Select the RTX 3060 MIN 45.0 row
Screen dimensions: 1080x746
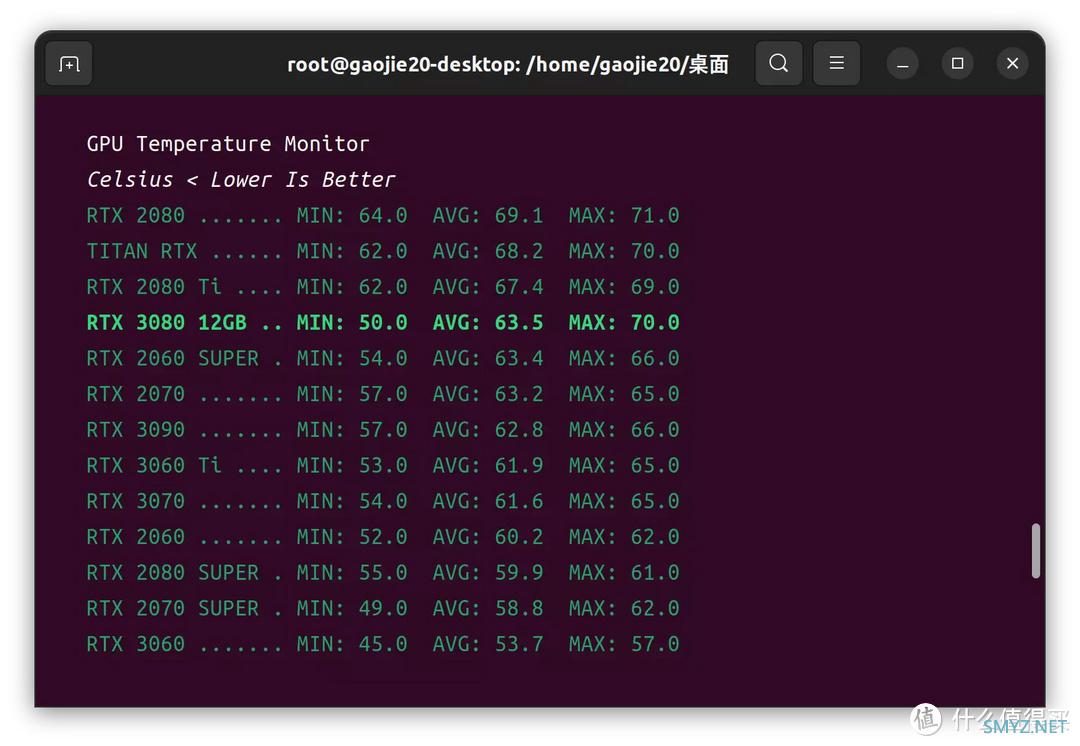(x=383, y=645)
